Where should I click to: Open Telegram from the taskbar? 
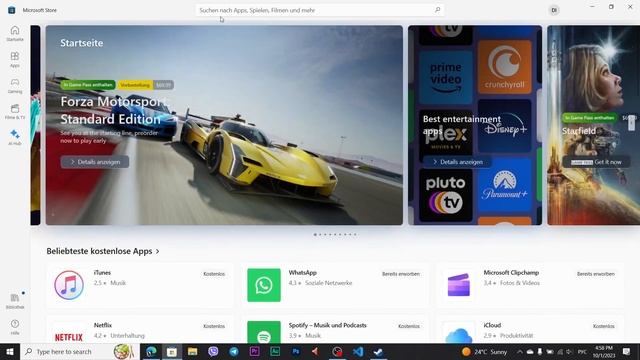(x=234, y=351)
